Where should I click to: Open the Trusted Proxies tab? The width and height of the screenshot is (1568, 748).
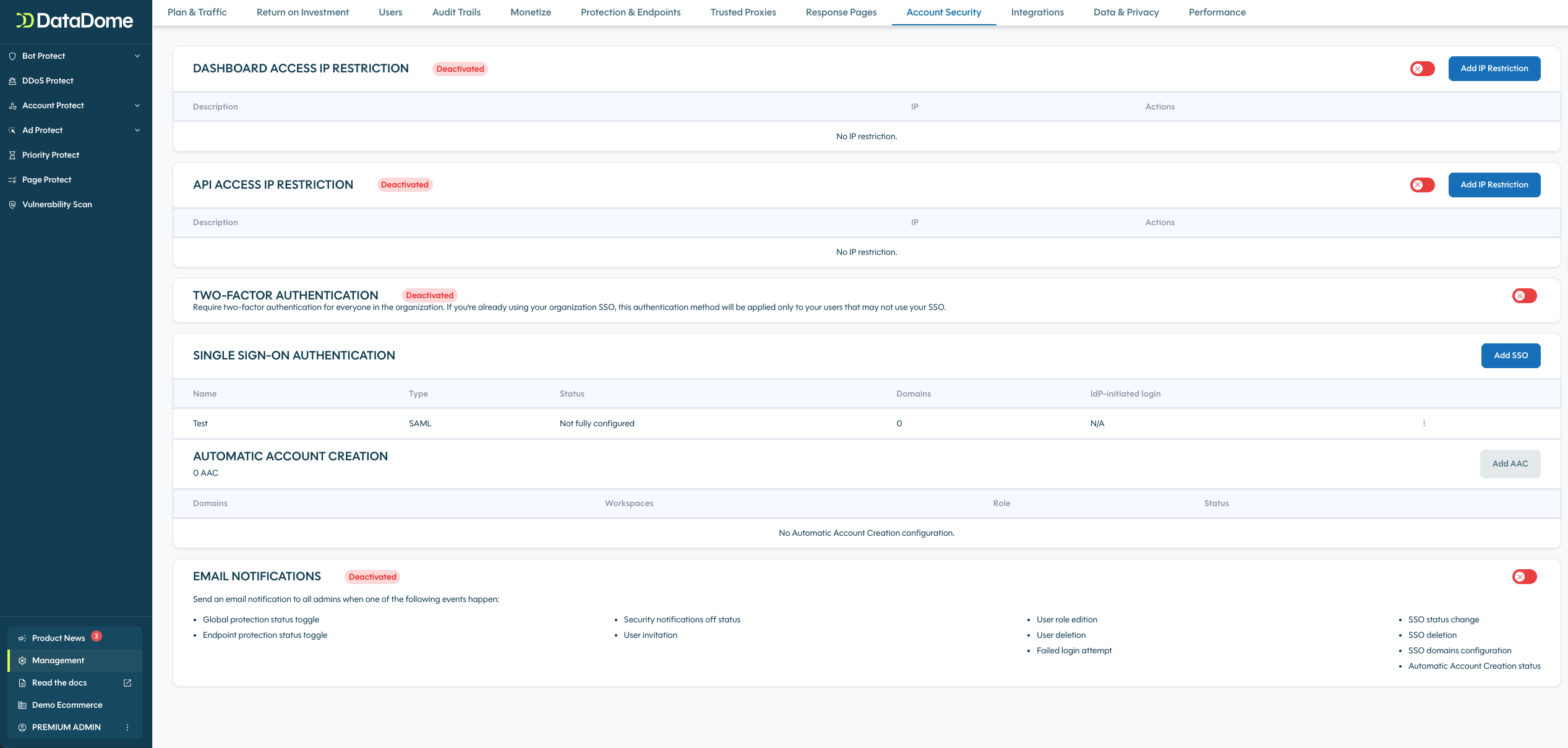coord(743,12)
